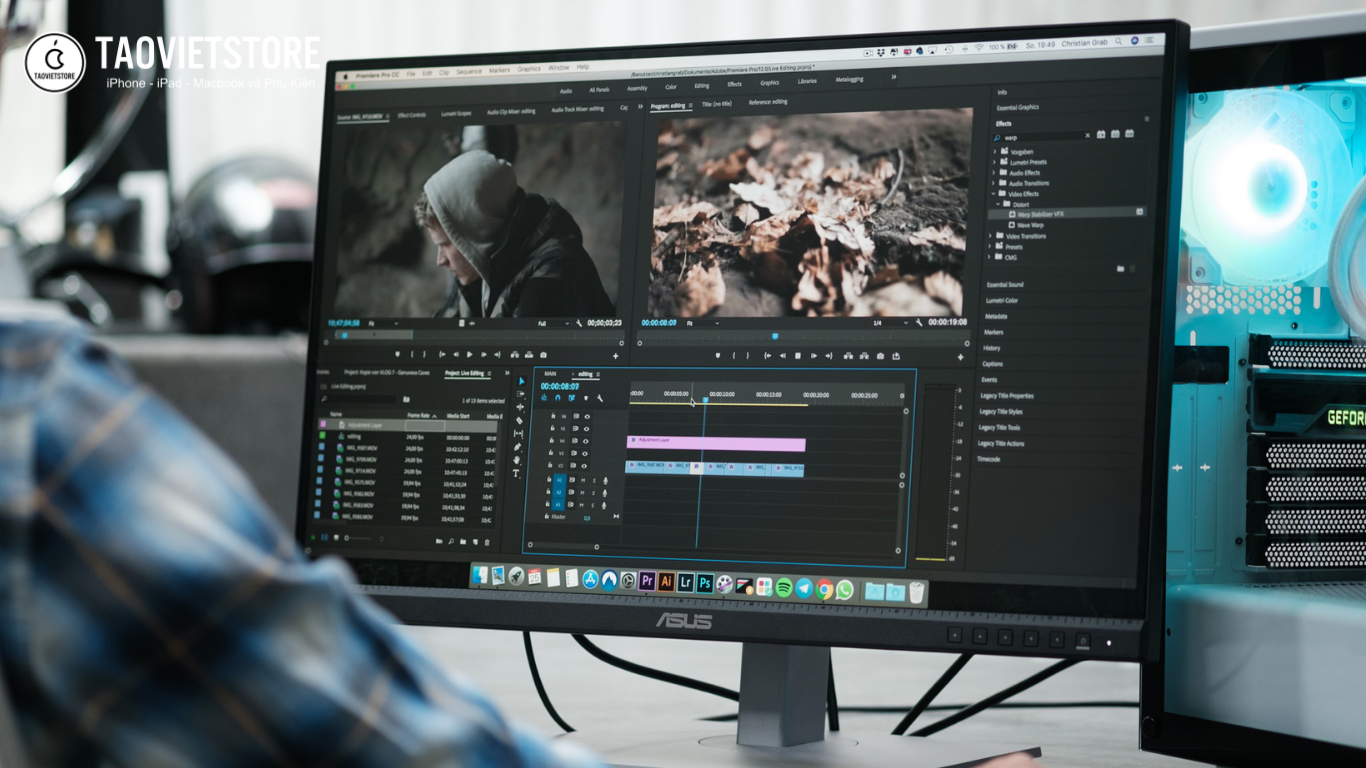Select the Hand tool in the timeline toolbar
Screen dimensions: 1366x768
click(518, 460)
